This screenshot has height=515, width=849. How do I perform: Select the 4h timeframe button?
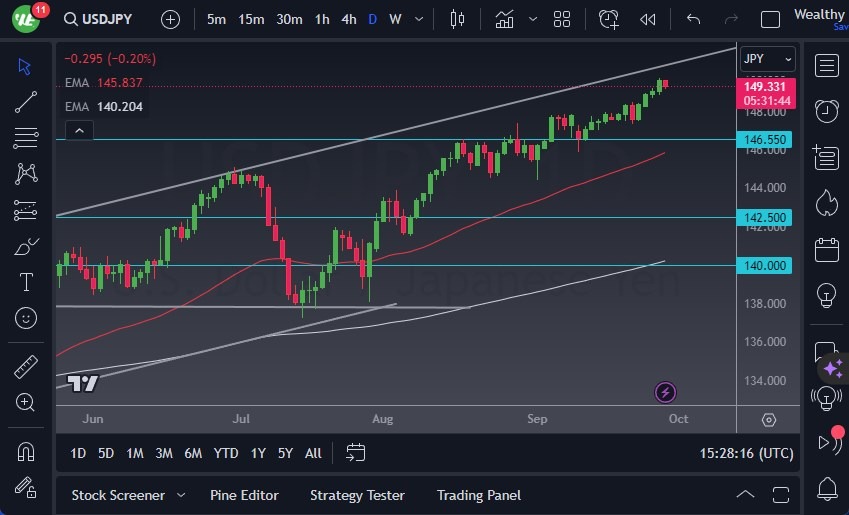point(348,19)
